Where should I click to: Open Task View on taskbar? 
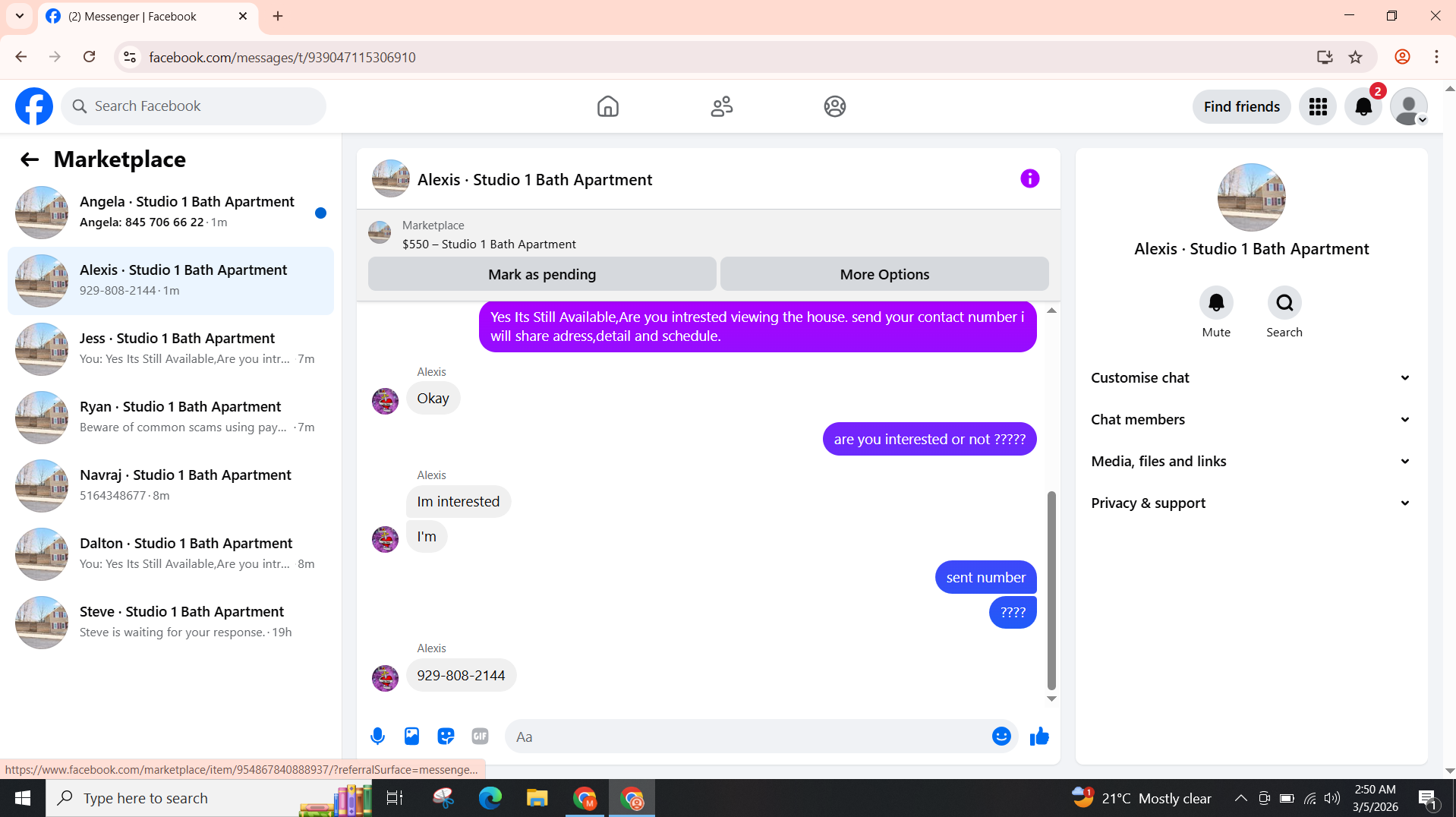395,798
